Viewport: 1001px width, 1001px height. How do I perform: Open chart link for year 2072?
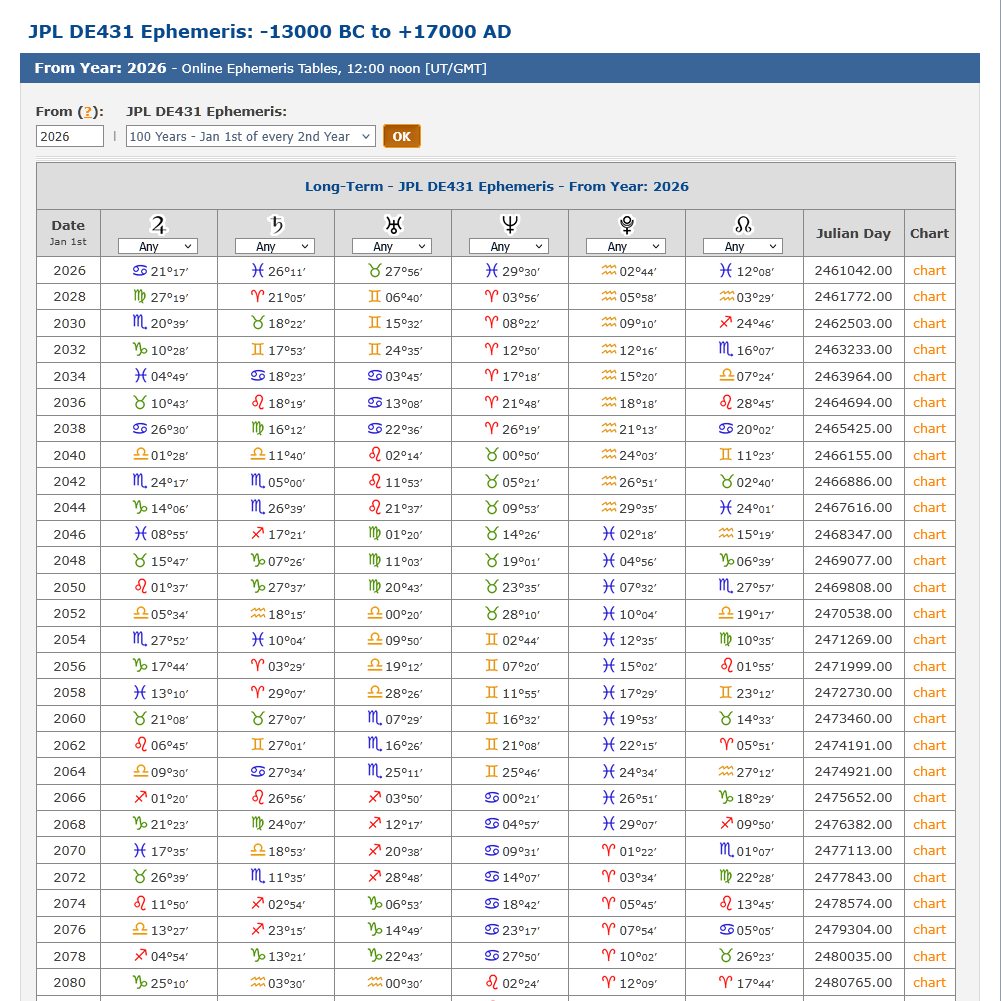coord(929,877)
